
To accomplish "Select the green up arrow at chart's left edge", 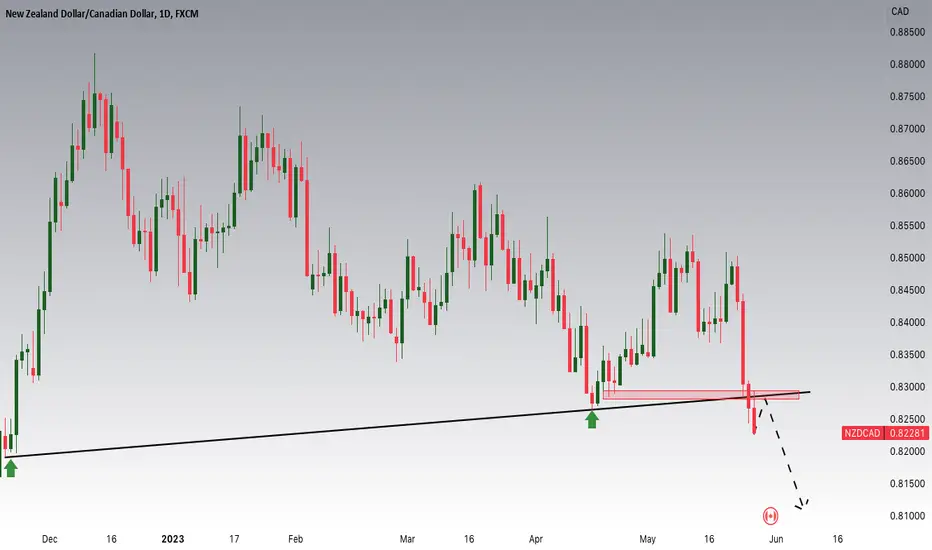I will 10,468.
